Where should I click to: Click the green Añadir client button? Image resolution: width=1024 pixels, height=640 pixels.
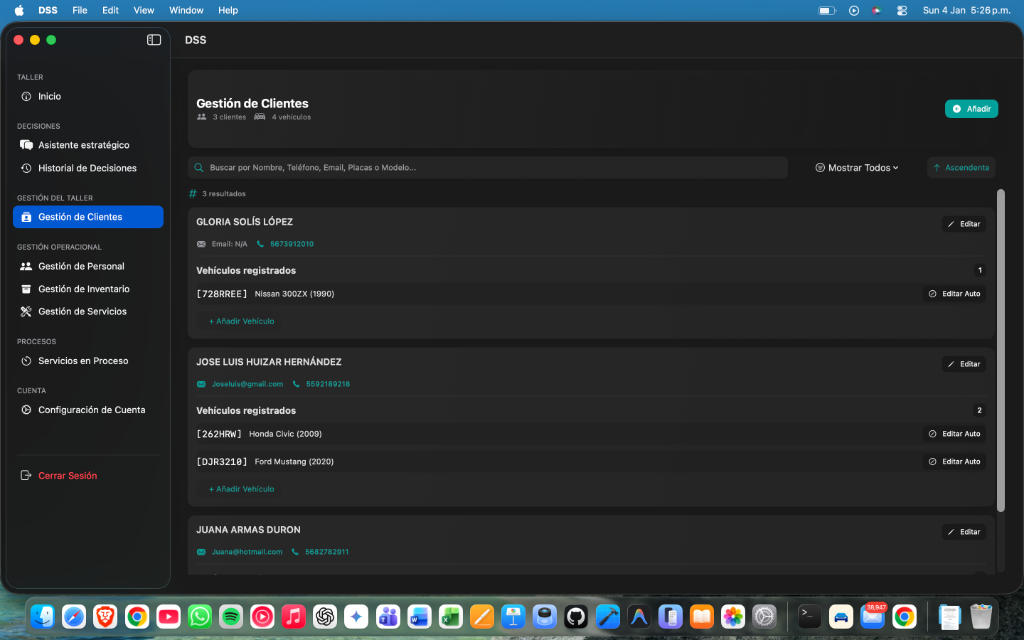[971, 108]
